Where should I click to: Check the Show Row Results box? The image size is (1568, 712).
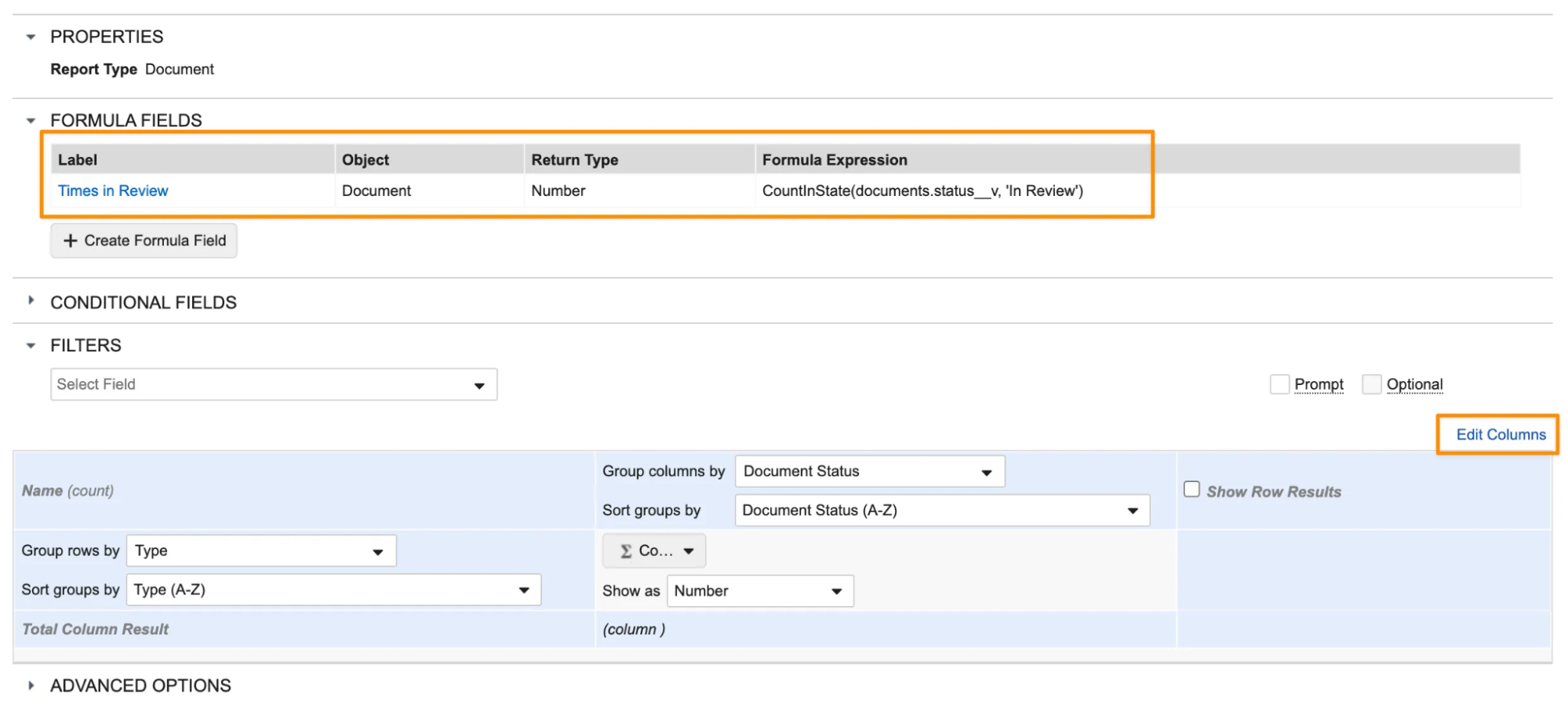tap(1191, 489)
